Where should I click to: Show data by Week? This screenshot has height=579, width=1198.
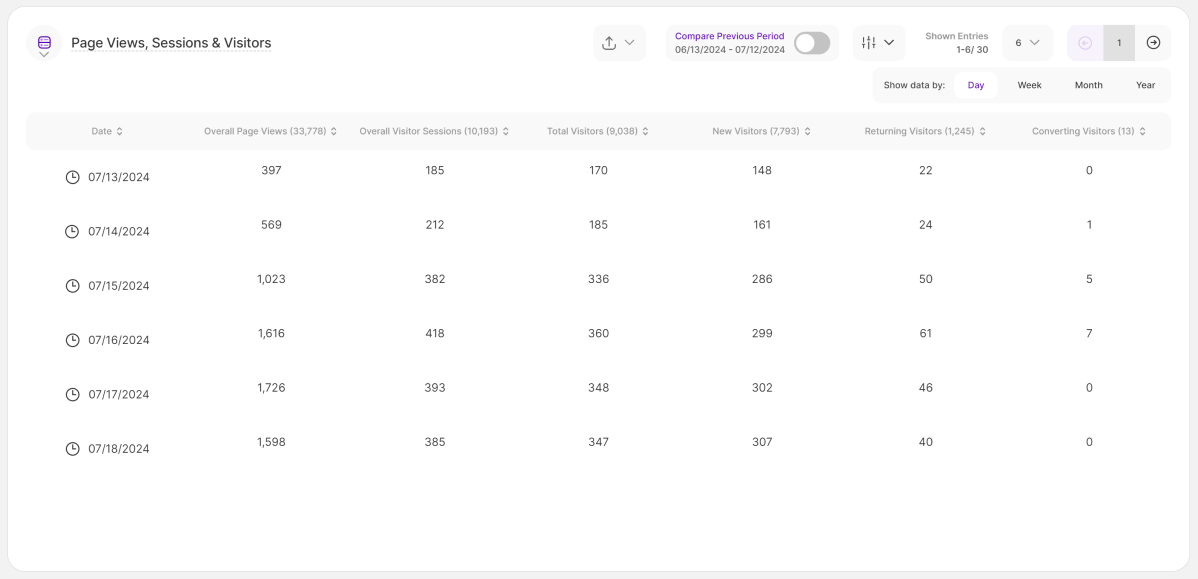1029,85
